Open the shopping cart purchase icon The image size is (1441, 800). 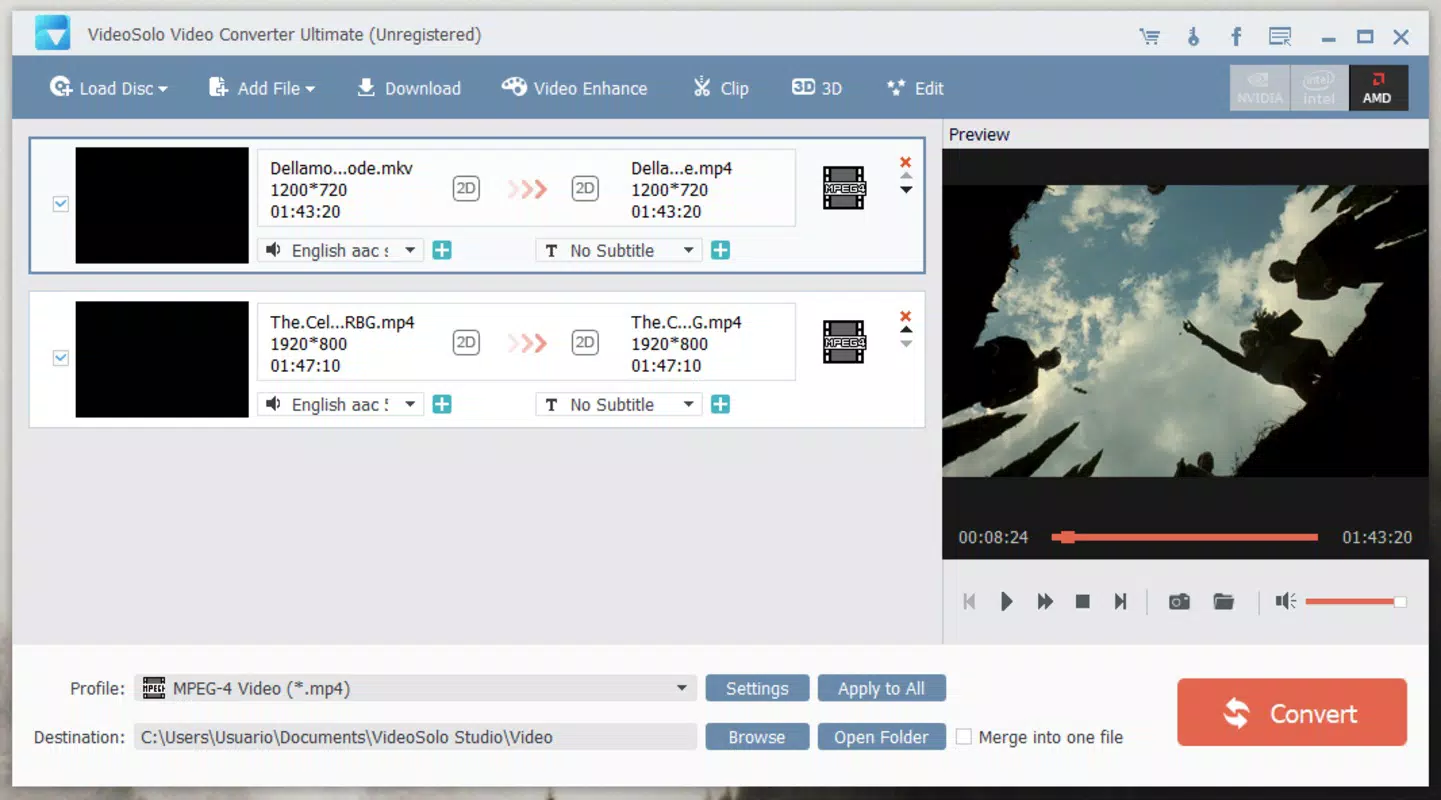tap(1150, 37)
